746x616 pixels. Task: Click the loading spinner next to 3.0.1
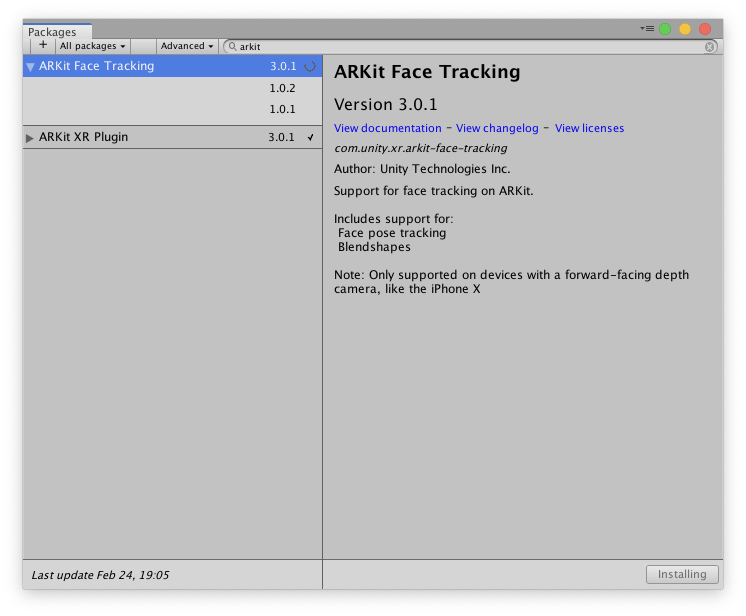[x=310, y=66]
